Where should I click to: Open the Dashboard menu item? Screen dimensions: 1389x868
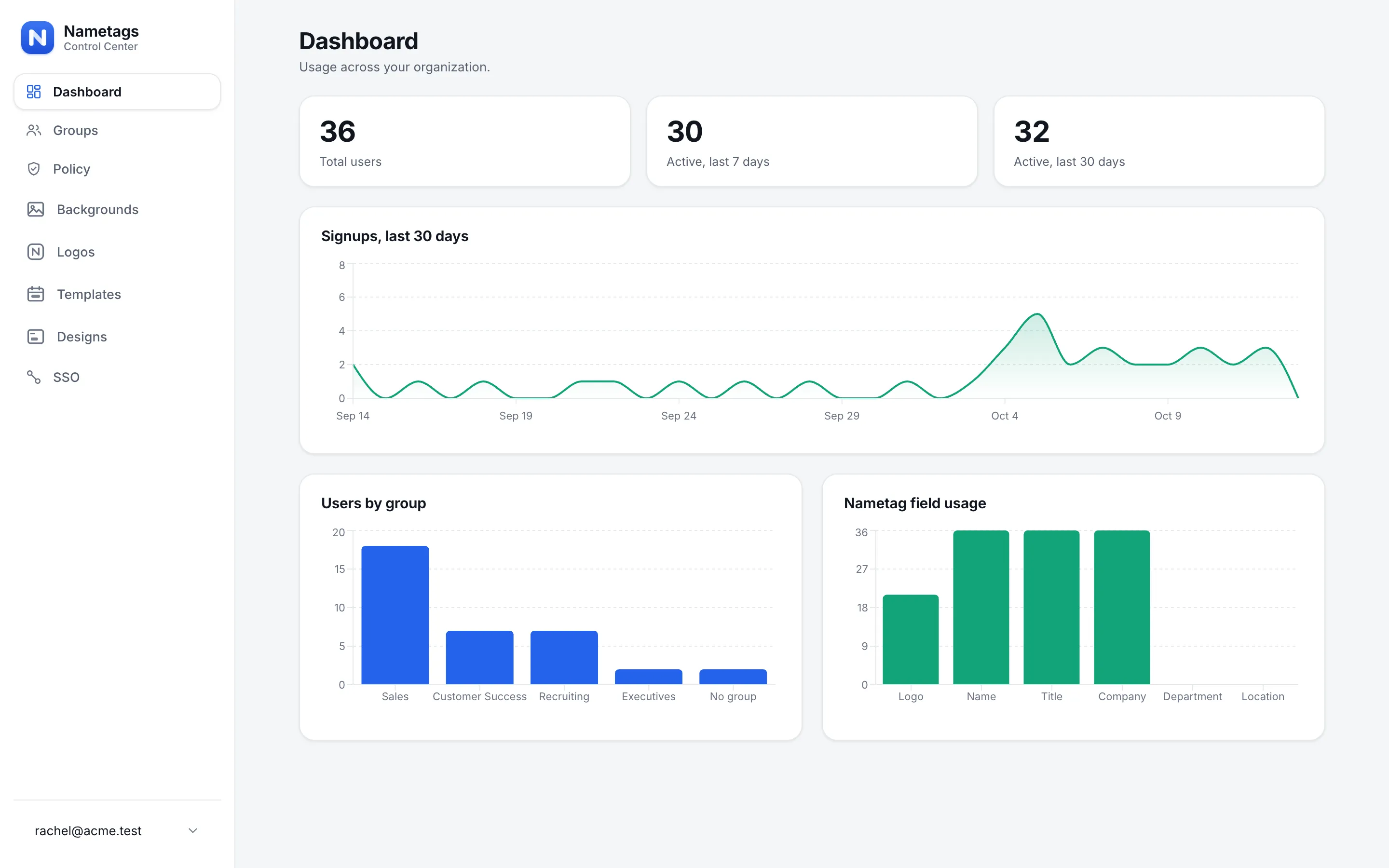[117, 92]
